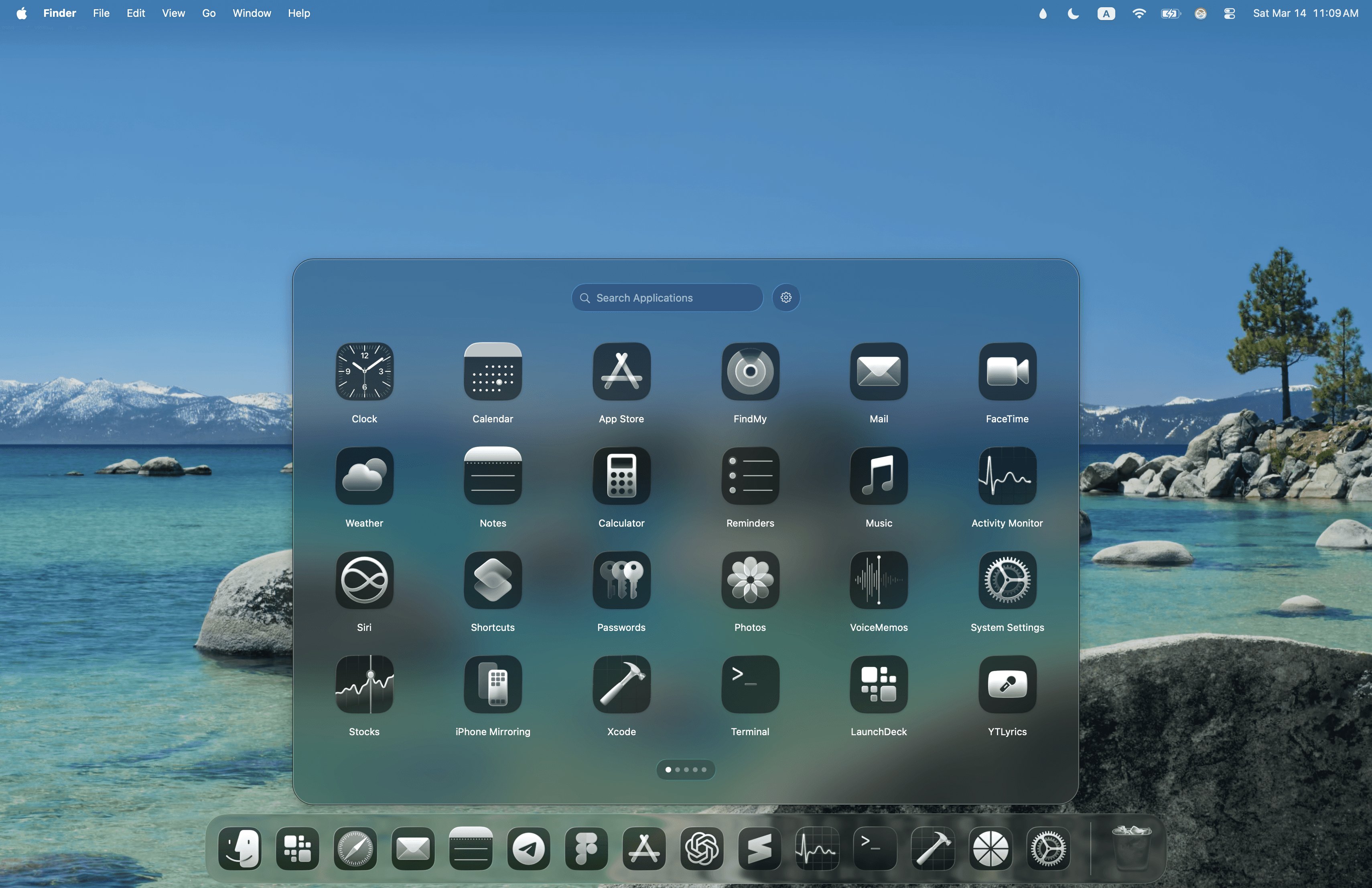Switch input source via A icon

pos(1106,14)
